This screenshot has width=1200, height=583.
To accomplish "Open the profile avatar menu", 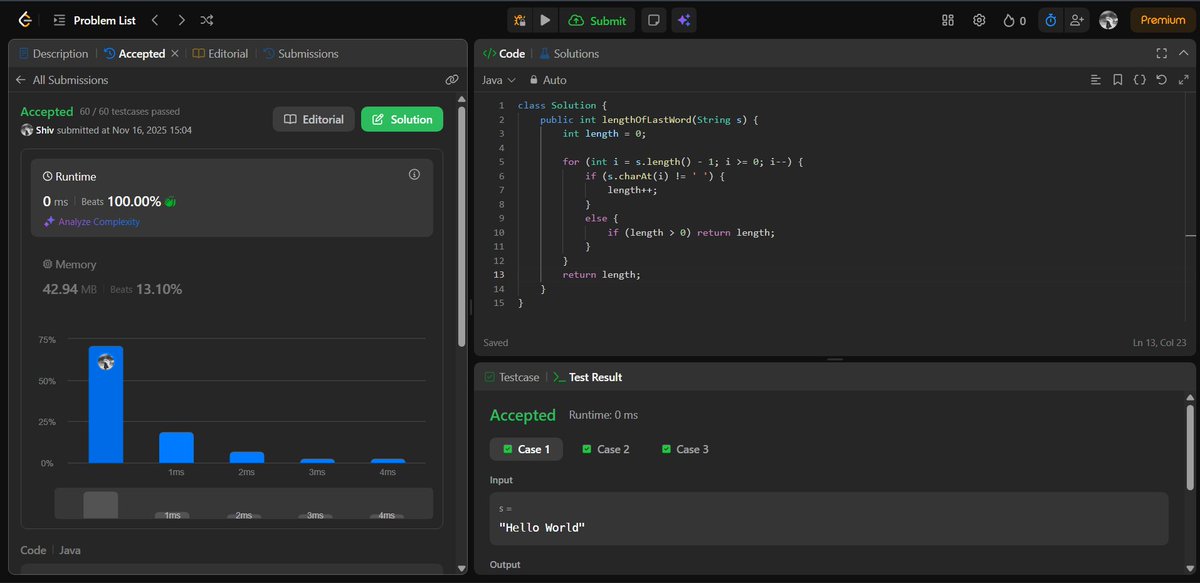I will (1108, 20).
